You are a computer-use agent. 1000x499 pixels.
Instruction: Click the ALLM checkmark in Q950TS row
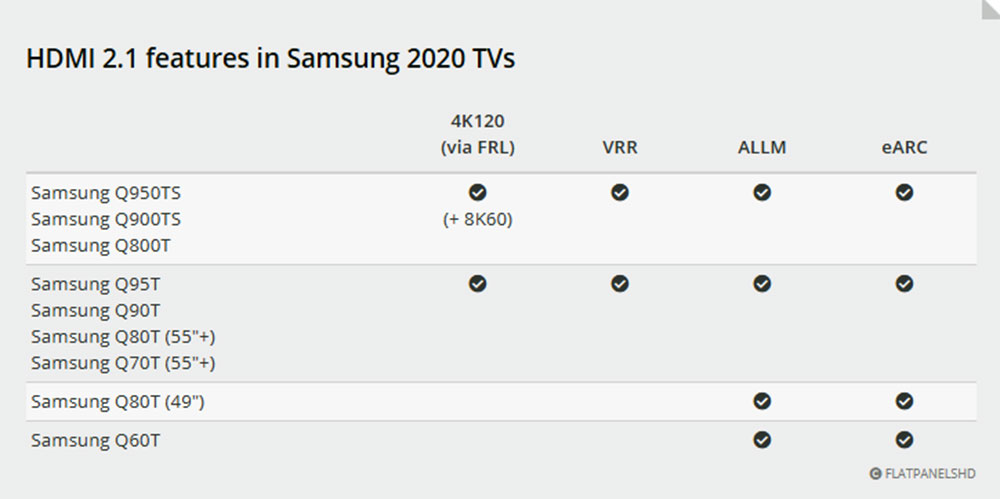click(762, 192)
